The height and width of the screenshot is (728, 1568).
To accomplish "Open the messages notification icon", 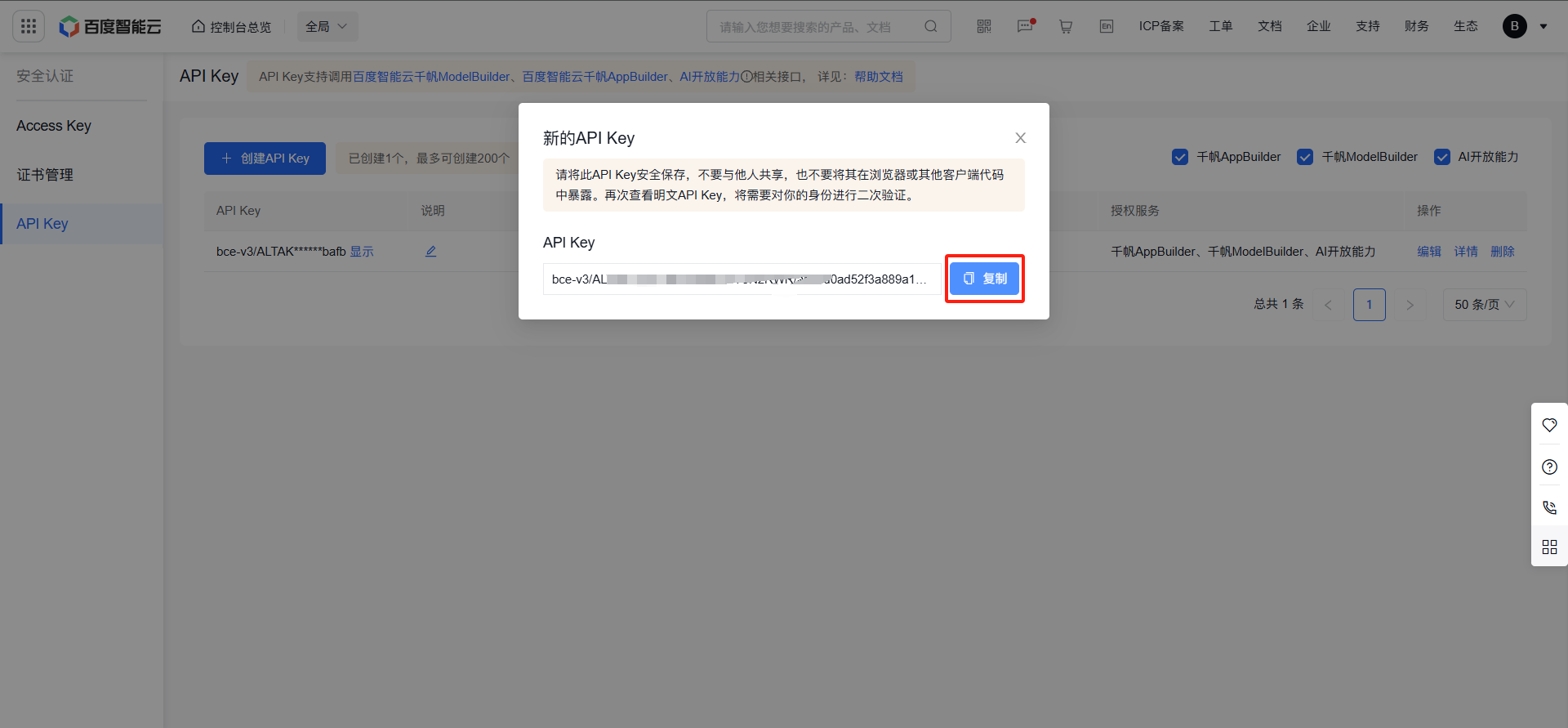I will click(x=1025, y=26).
